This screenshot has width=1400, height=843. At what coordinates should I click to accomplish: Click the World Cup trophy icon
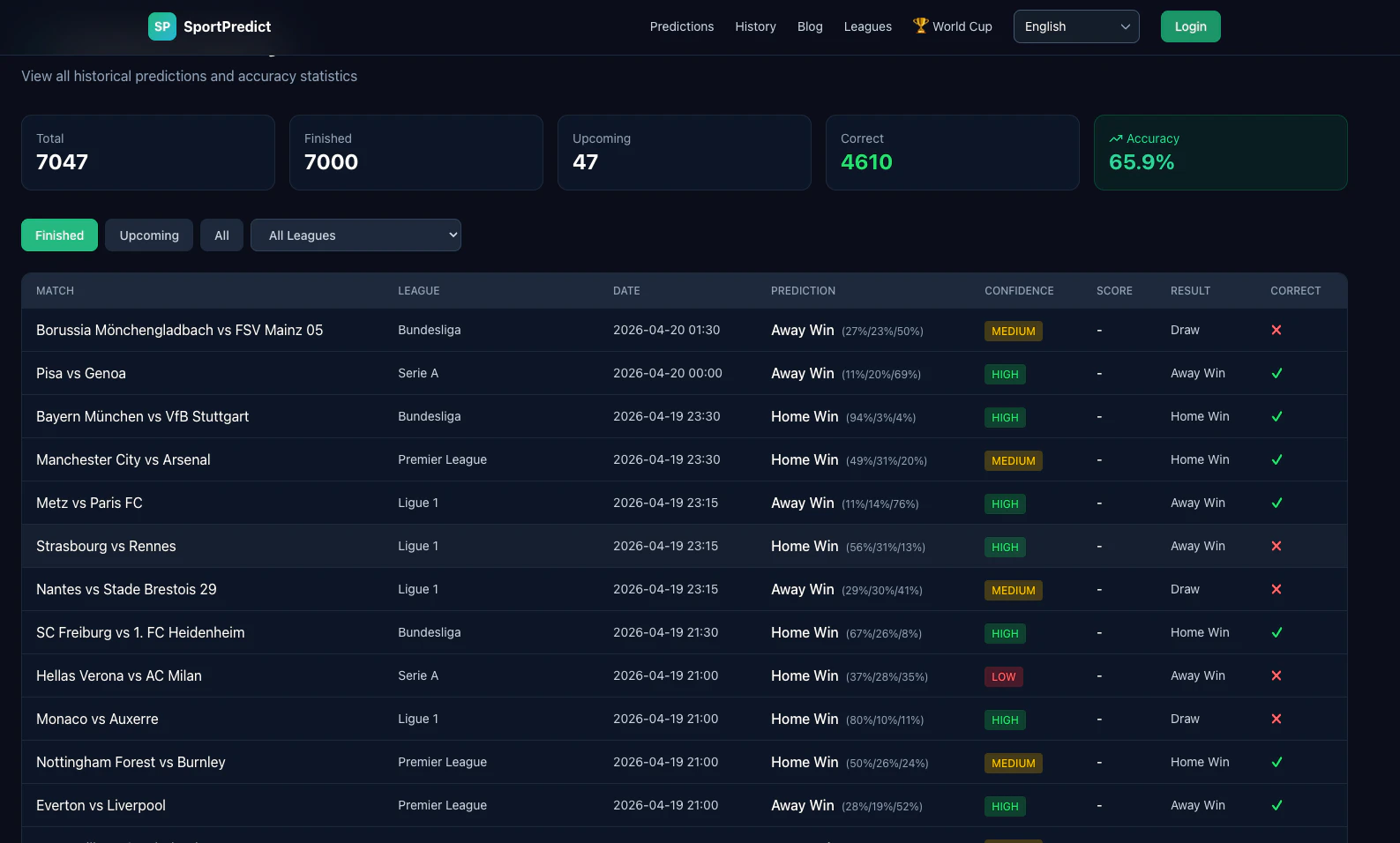pos(921,26)
